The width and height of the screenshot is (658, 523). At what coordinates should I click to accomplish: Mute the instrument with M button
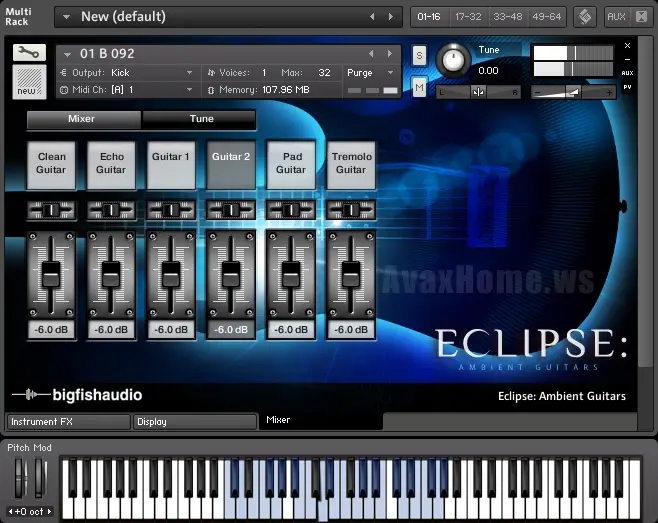419,87
